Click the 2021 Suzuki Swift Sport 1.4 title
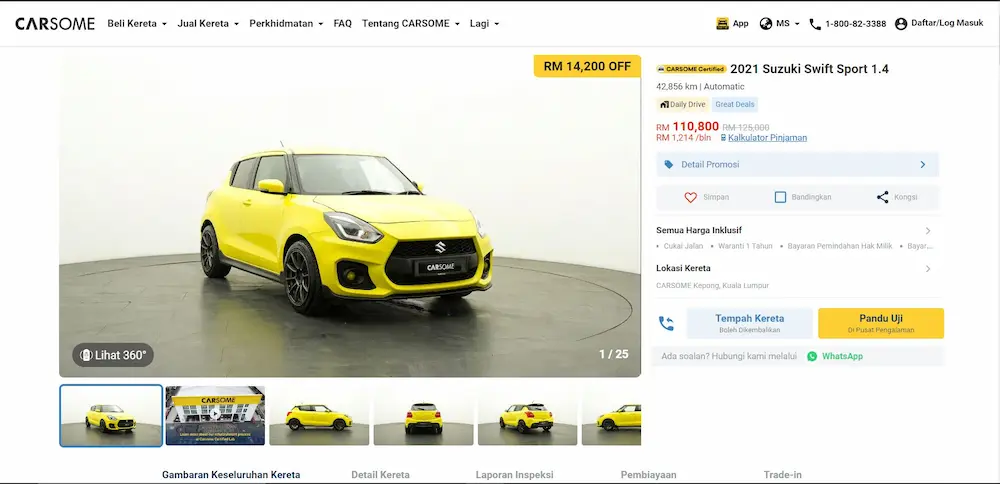 [809, 70]
